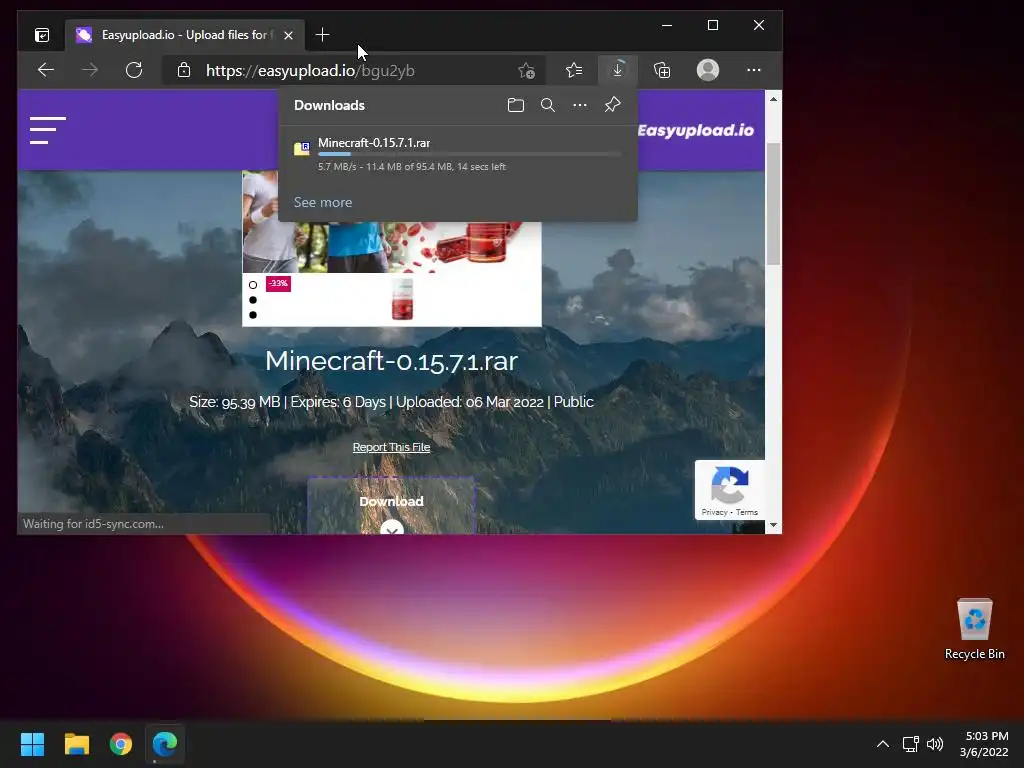The height and width of the screenshot is (768, 1024).
Task: Select the third ad carousel dot
Action: click(253, 315)
